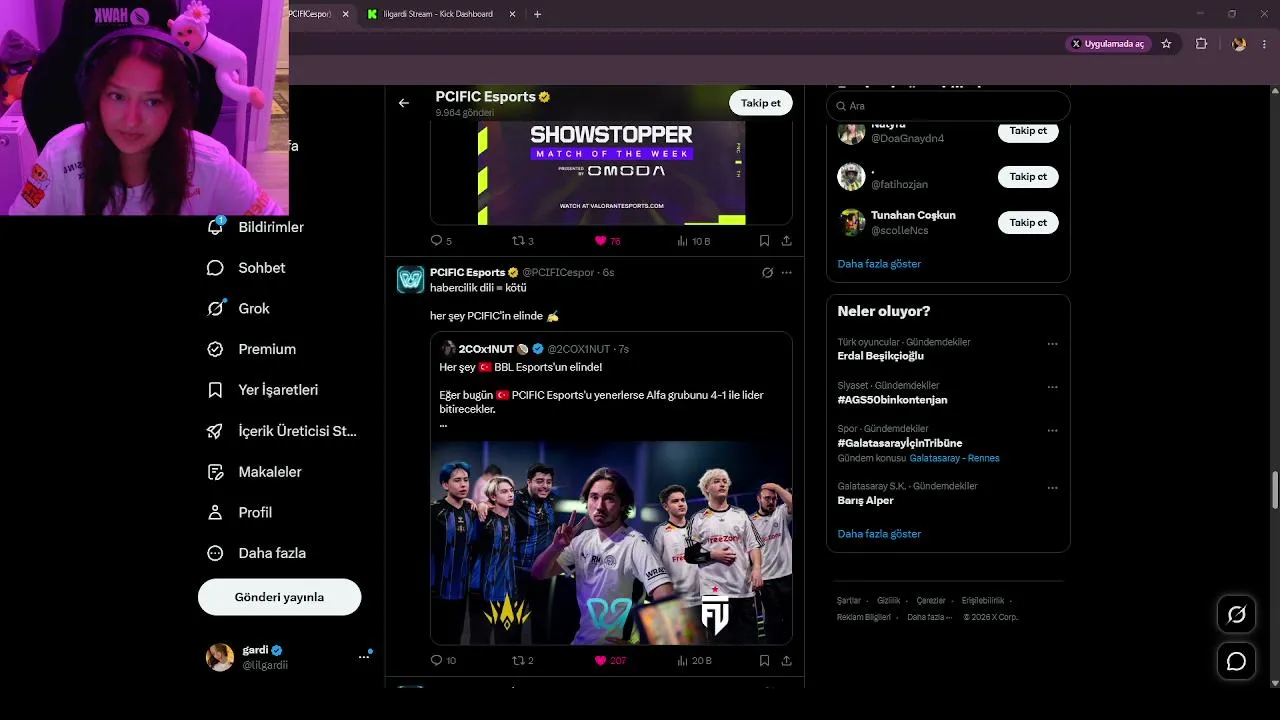
Task: Expand footer 'Daha fazla ...' link
Action: (x=929, y=617)
